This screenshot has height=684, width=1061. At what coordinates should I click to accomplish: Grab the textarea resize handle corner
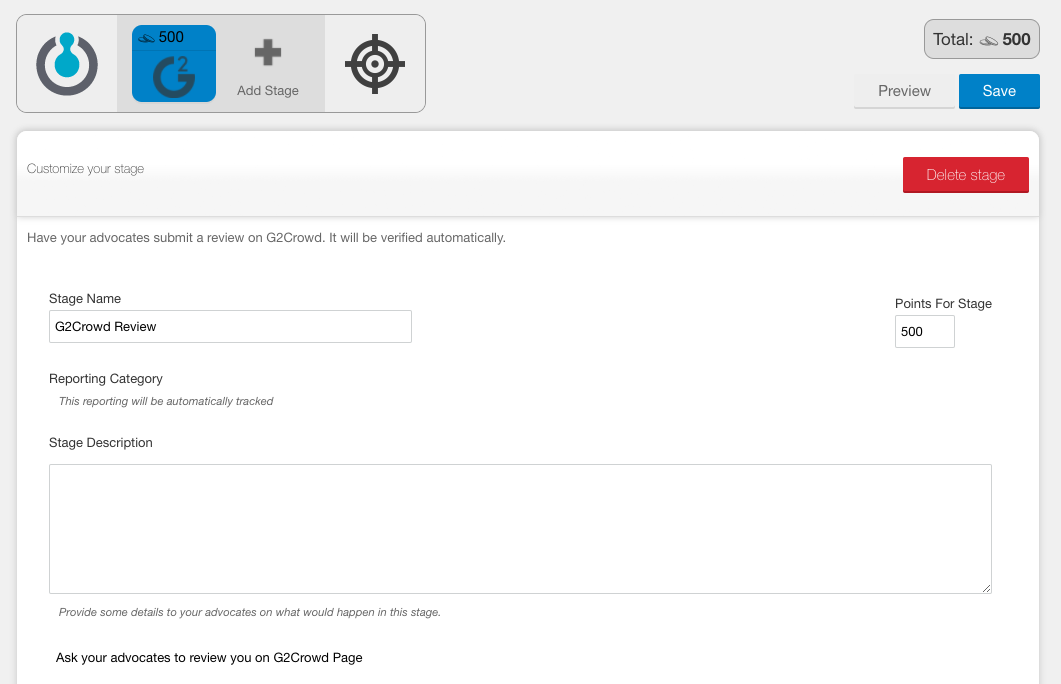click(987, 589)
